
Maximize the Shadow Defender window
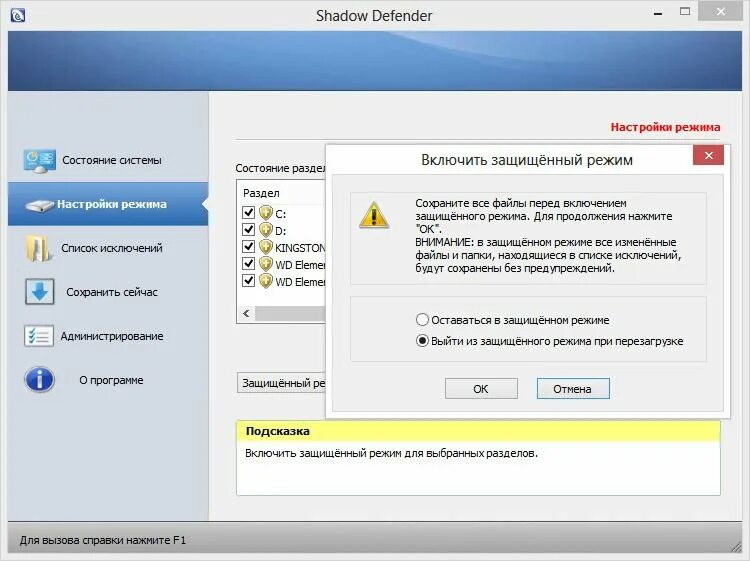pos(685,12)
